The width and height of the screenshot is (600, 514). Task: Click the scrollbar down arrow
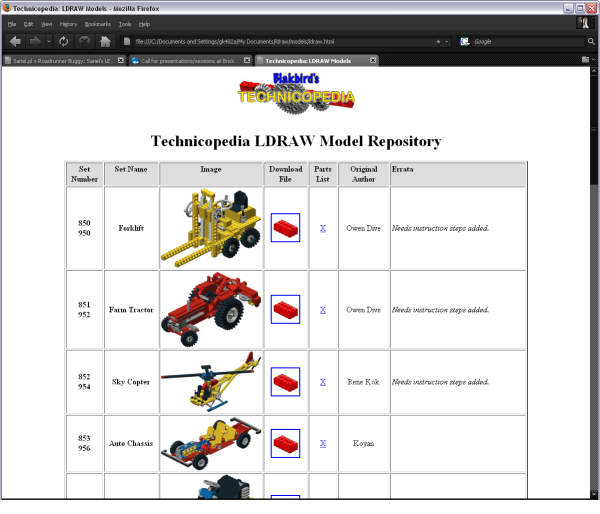(x=594, y=494)
